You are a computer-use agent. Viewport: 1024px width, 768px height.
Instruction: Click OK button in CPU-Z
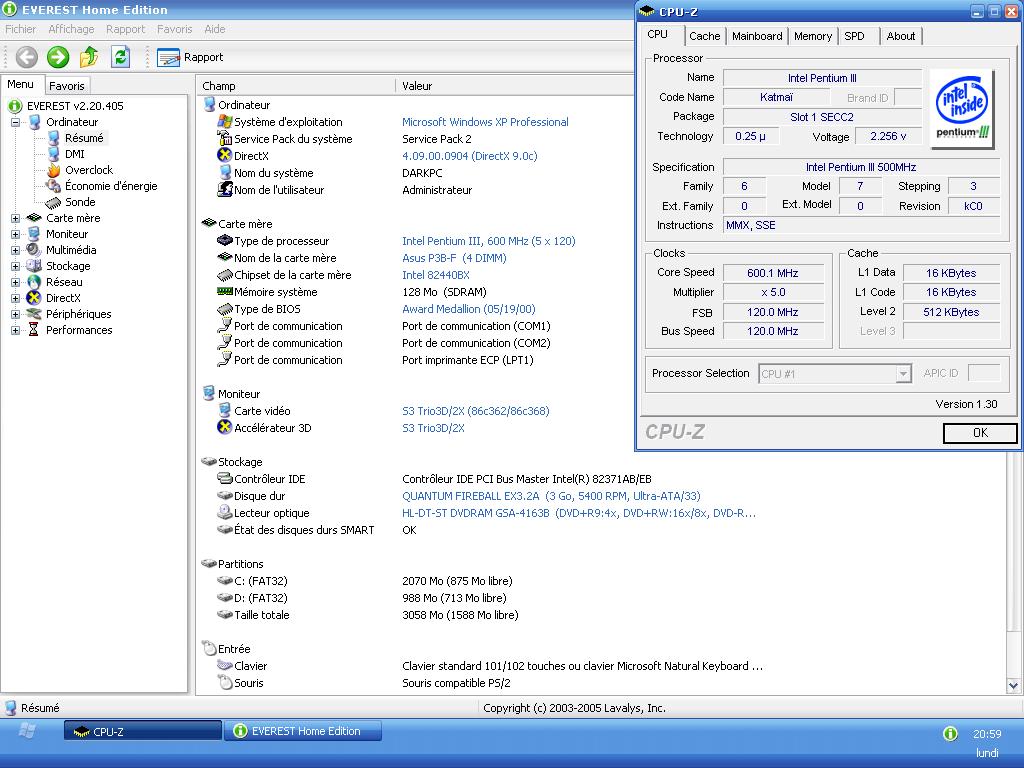coord(980,432)
